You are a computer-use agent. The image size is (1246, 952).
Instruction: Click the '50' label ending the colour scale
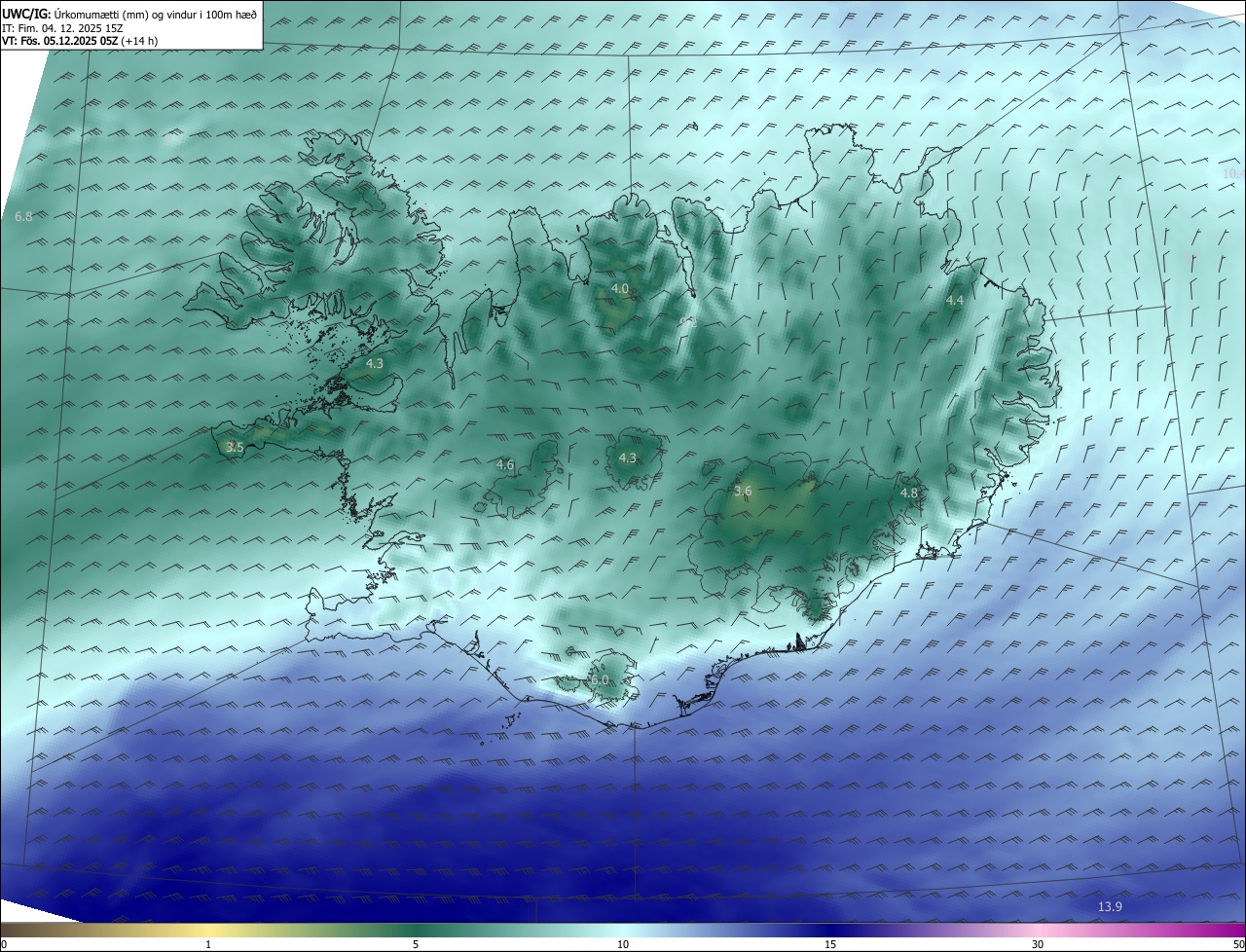[1238, 944]
